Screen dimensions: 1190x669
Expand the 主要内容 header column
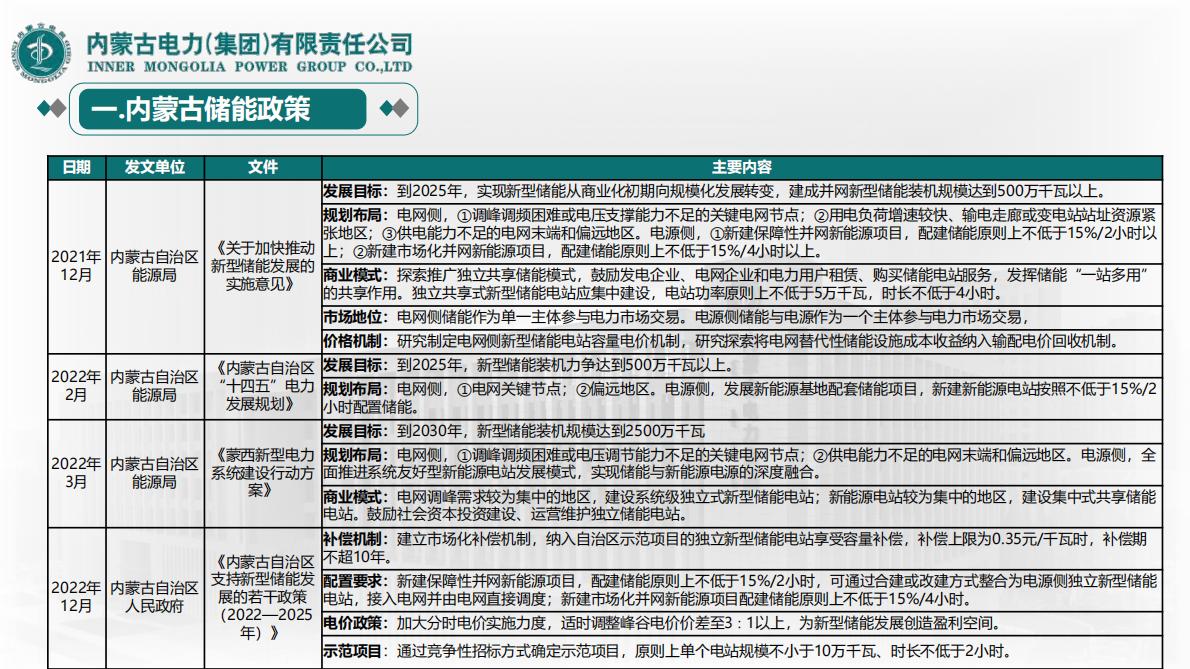(744, 168)
